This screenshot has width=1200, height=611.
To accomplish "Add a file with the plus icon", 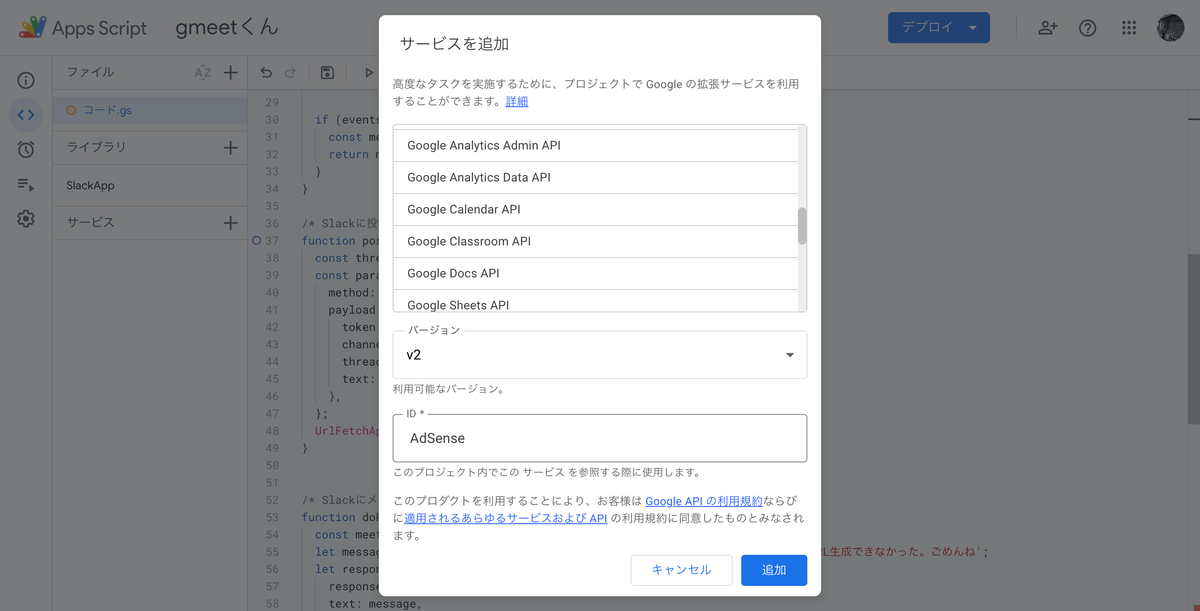I will coord(230,73).
